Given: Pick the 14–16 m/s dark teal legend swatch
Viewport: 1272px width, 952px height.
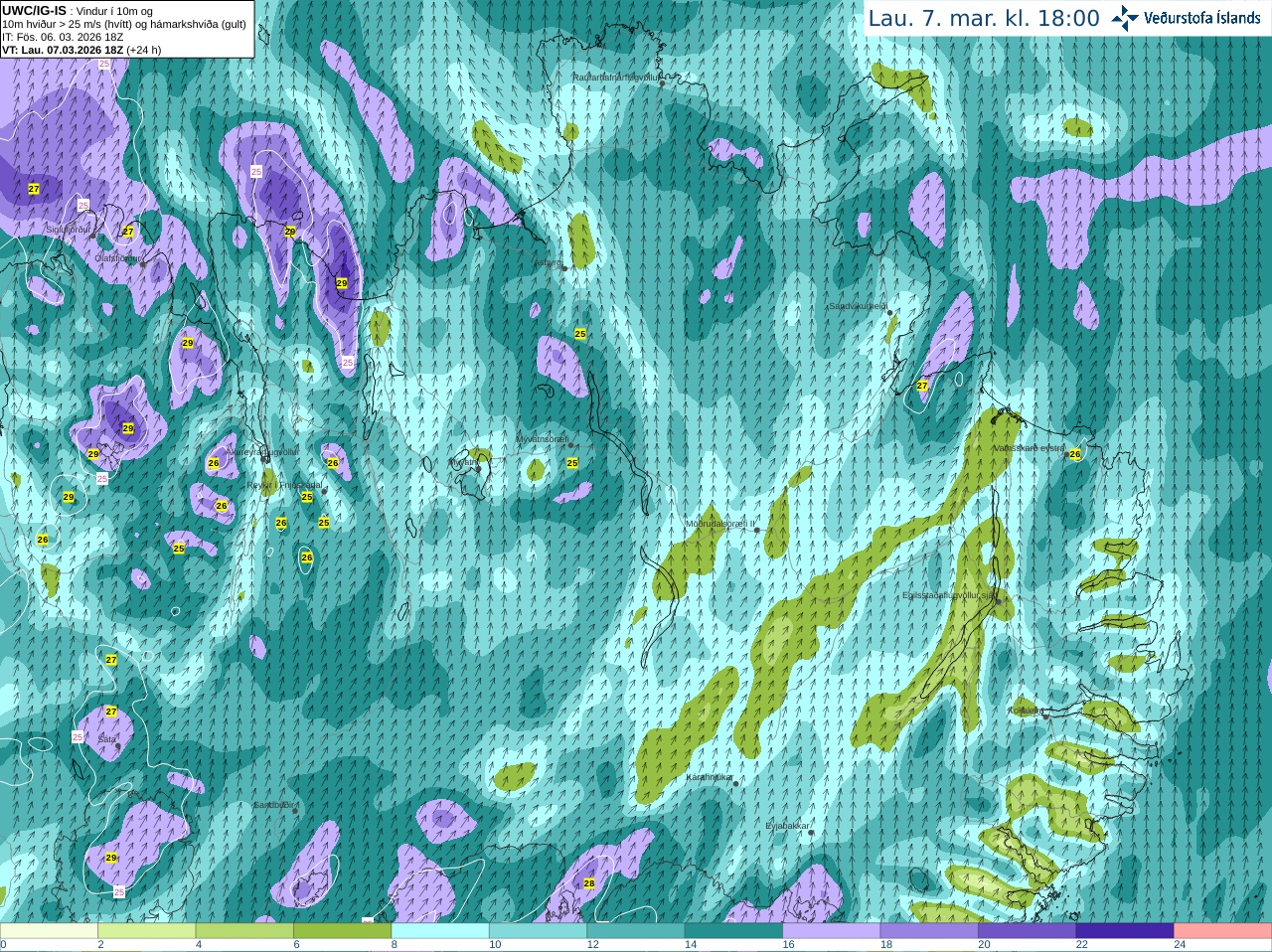Looking at the screenshot, I should (x=733, y=931).
